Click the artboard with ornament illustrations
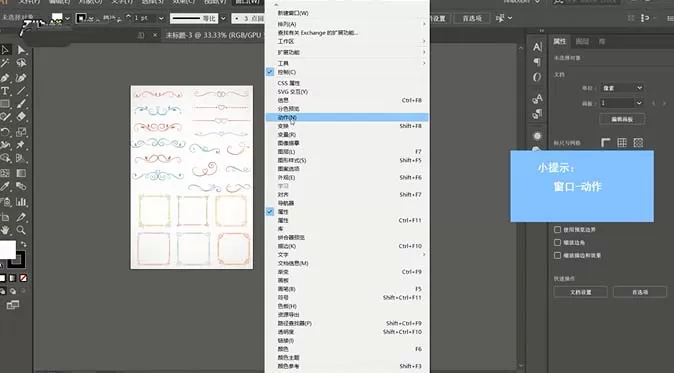674x373 pixels. tap(192, 177)
